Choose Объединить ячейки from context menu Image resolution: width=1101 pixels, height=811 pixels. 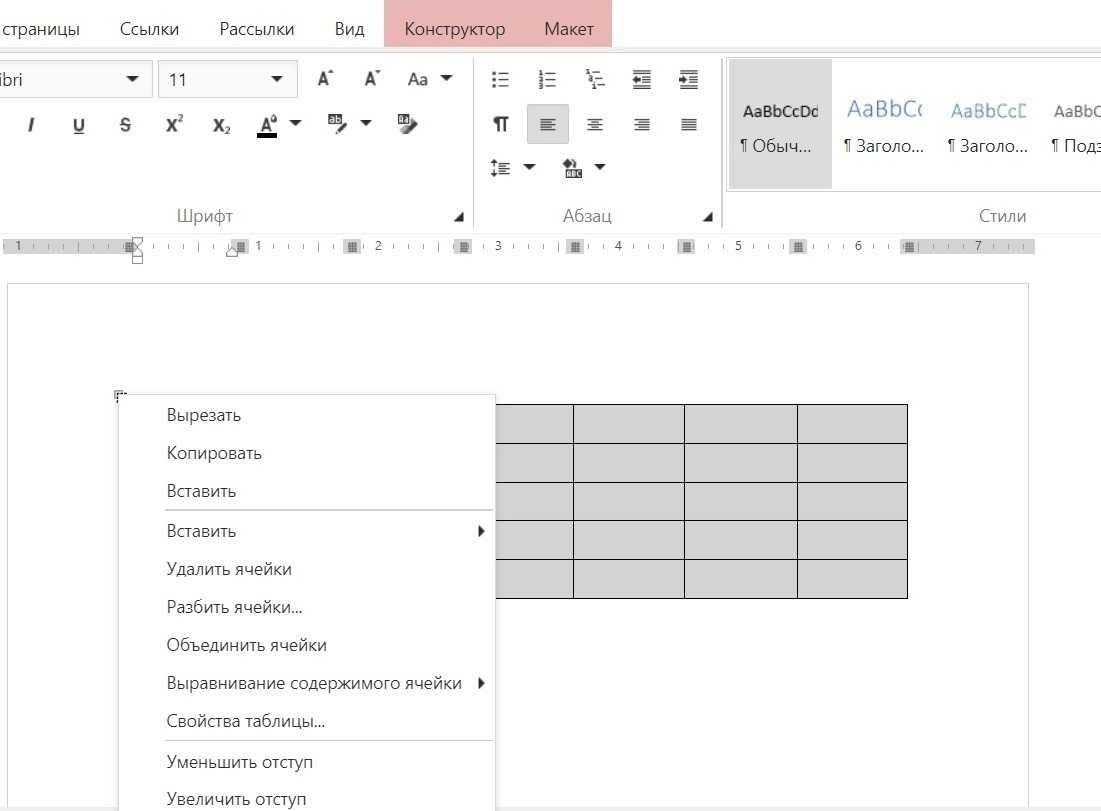click(x=247, y=645)
